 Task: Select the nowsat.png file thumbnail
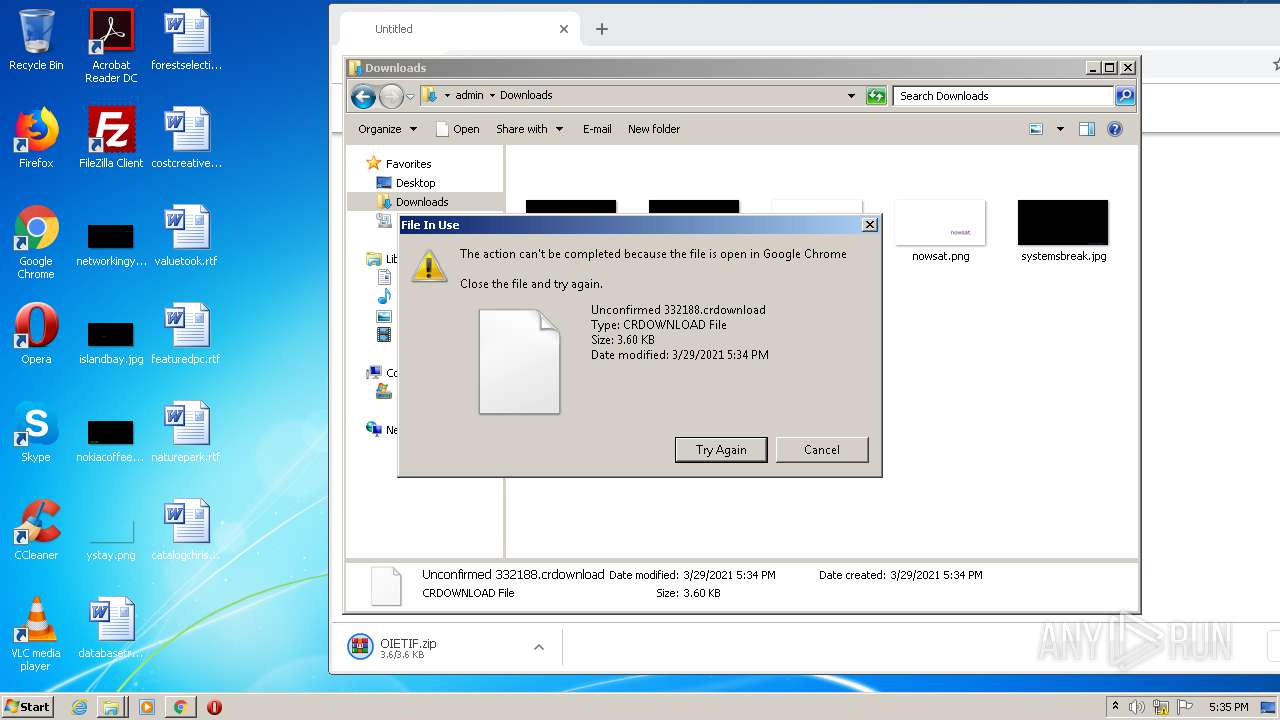940,232
